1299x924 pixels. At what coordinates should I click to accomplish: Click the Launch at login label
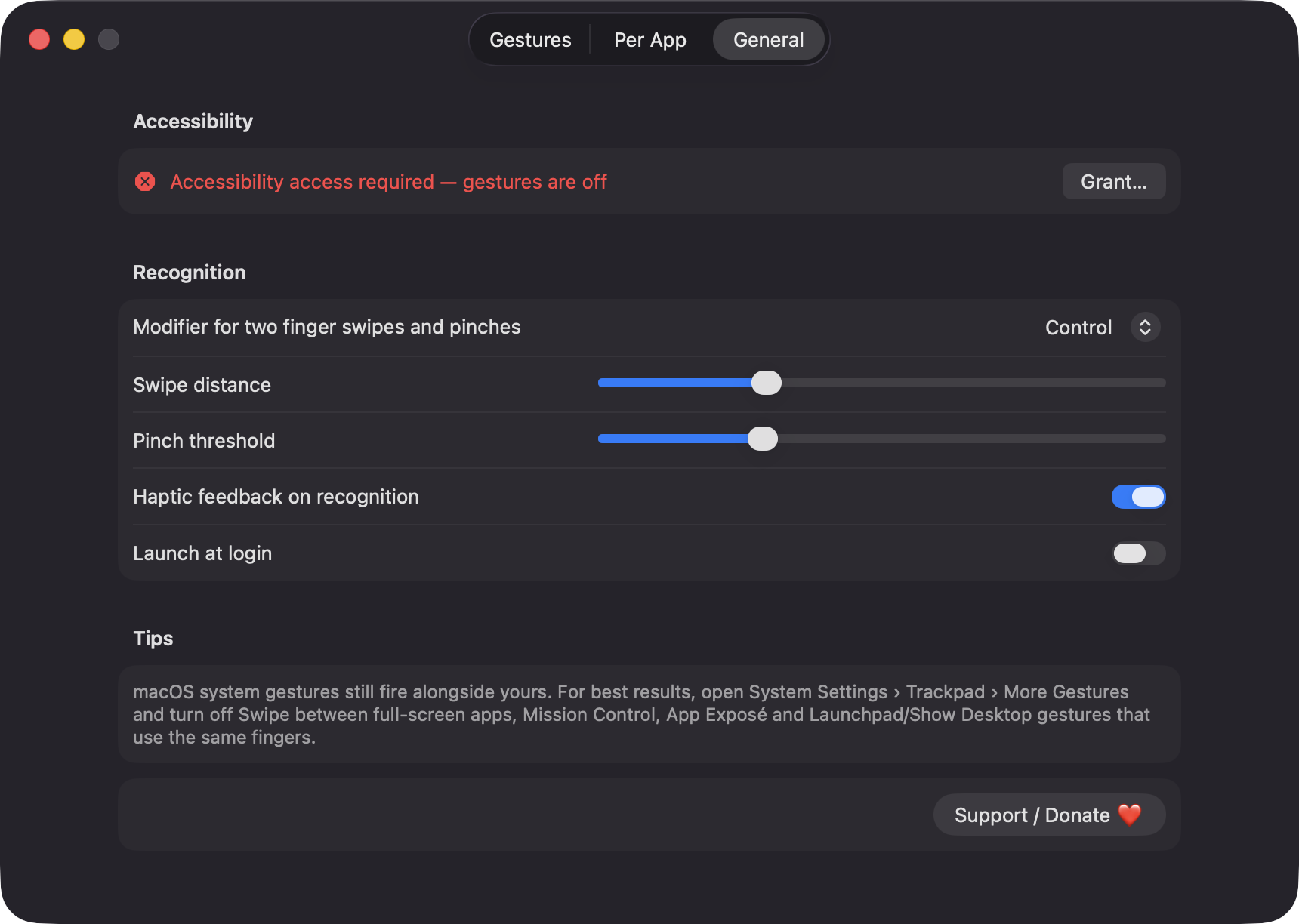(x=202, y=553)
